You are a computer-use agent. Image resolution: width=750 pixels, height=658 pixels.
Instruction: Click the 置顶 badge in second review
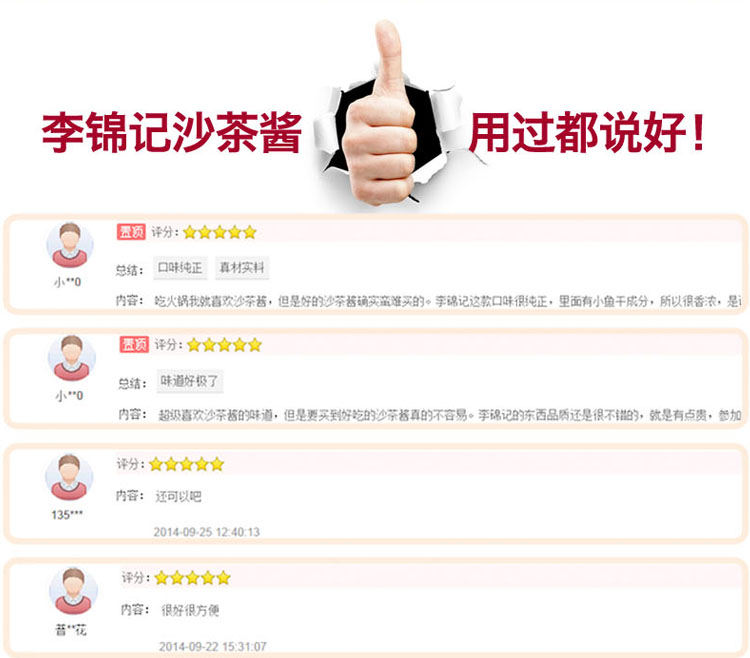[134, 344]
